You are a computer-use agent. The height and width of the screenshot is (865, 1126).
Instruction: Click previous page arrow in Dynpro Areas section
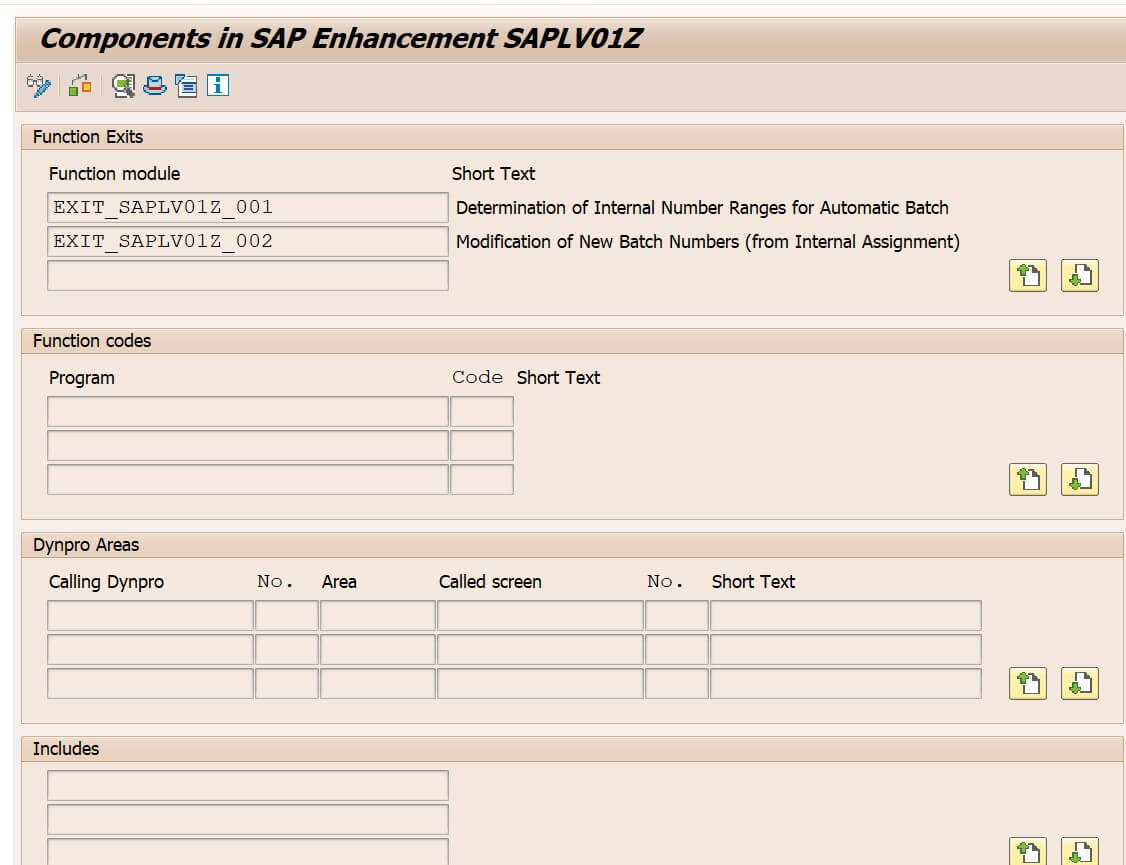click(1029, 684)
